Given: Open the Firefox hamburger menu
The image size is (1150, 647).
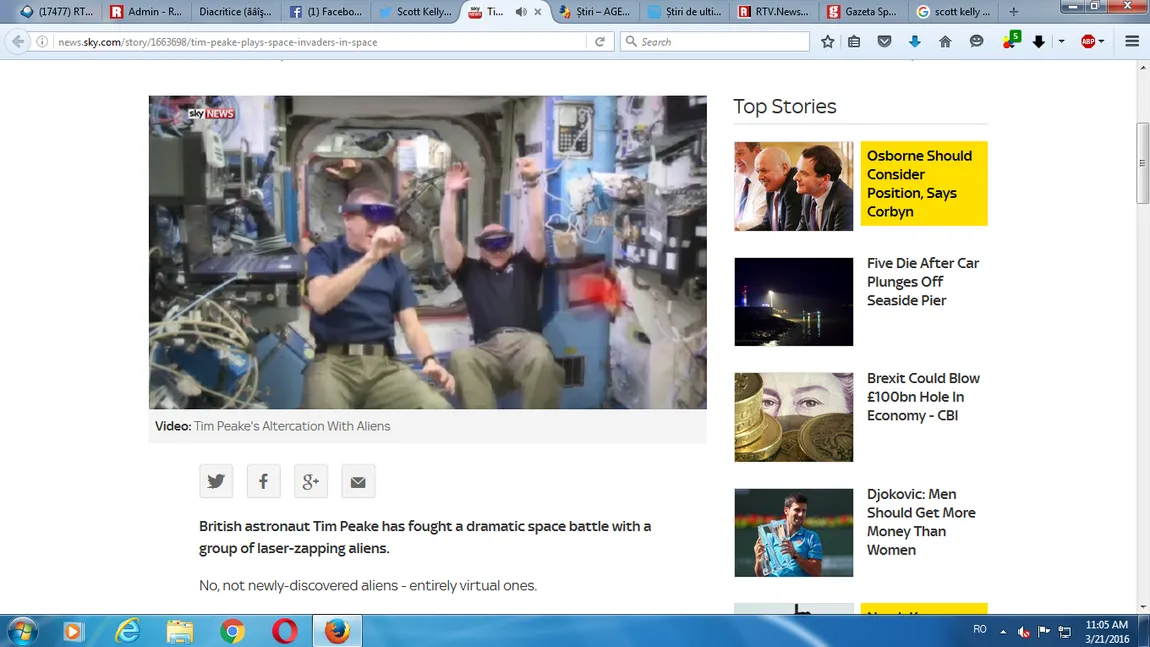Looking at the screenshot, I should pos(1132,42).
